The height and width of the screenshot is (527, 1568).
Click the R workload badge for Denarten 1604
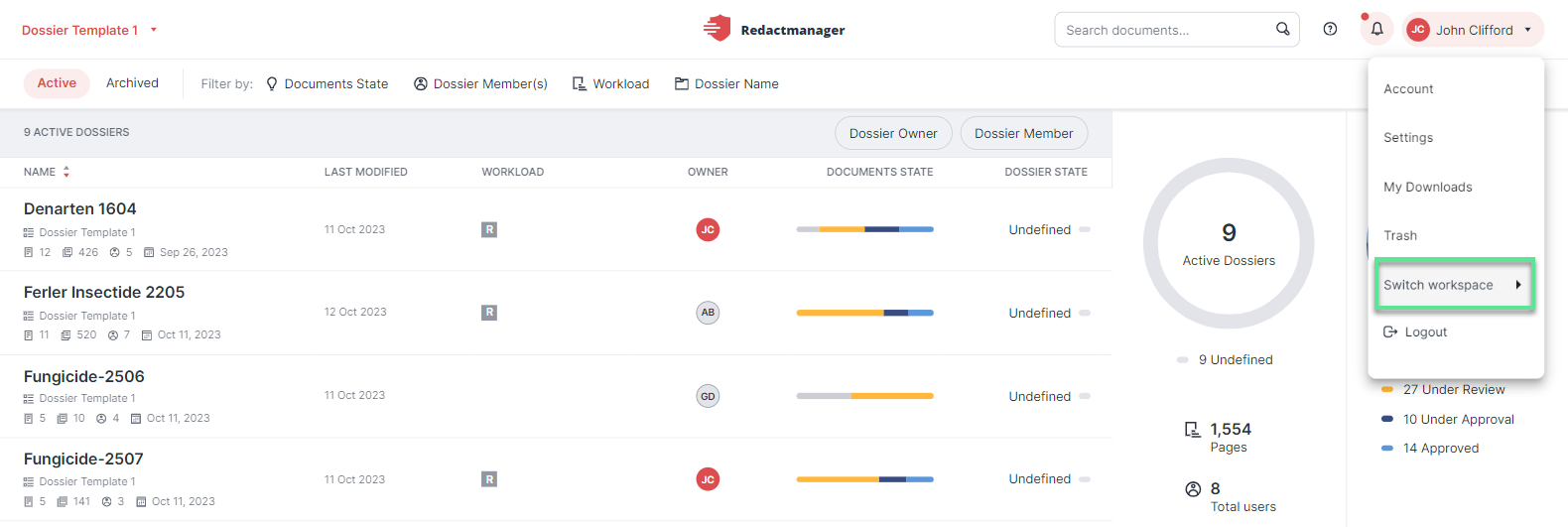(x=489, y=229)
